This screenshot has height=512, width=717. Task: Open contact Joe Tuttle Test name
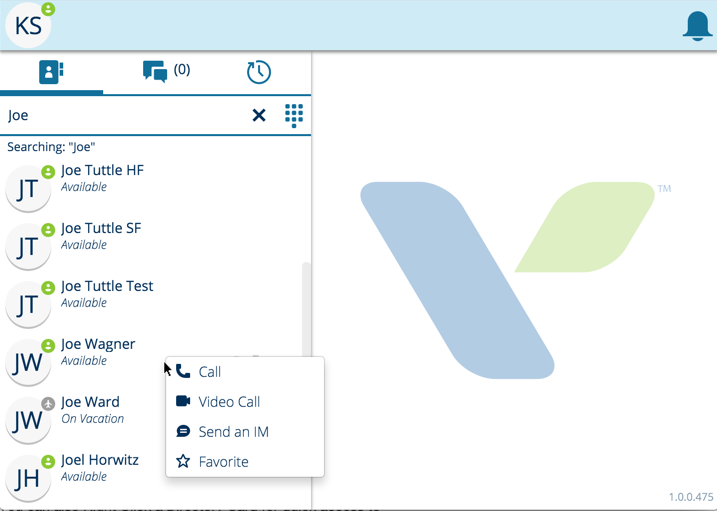107,286
